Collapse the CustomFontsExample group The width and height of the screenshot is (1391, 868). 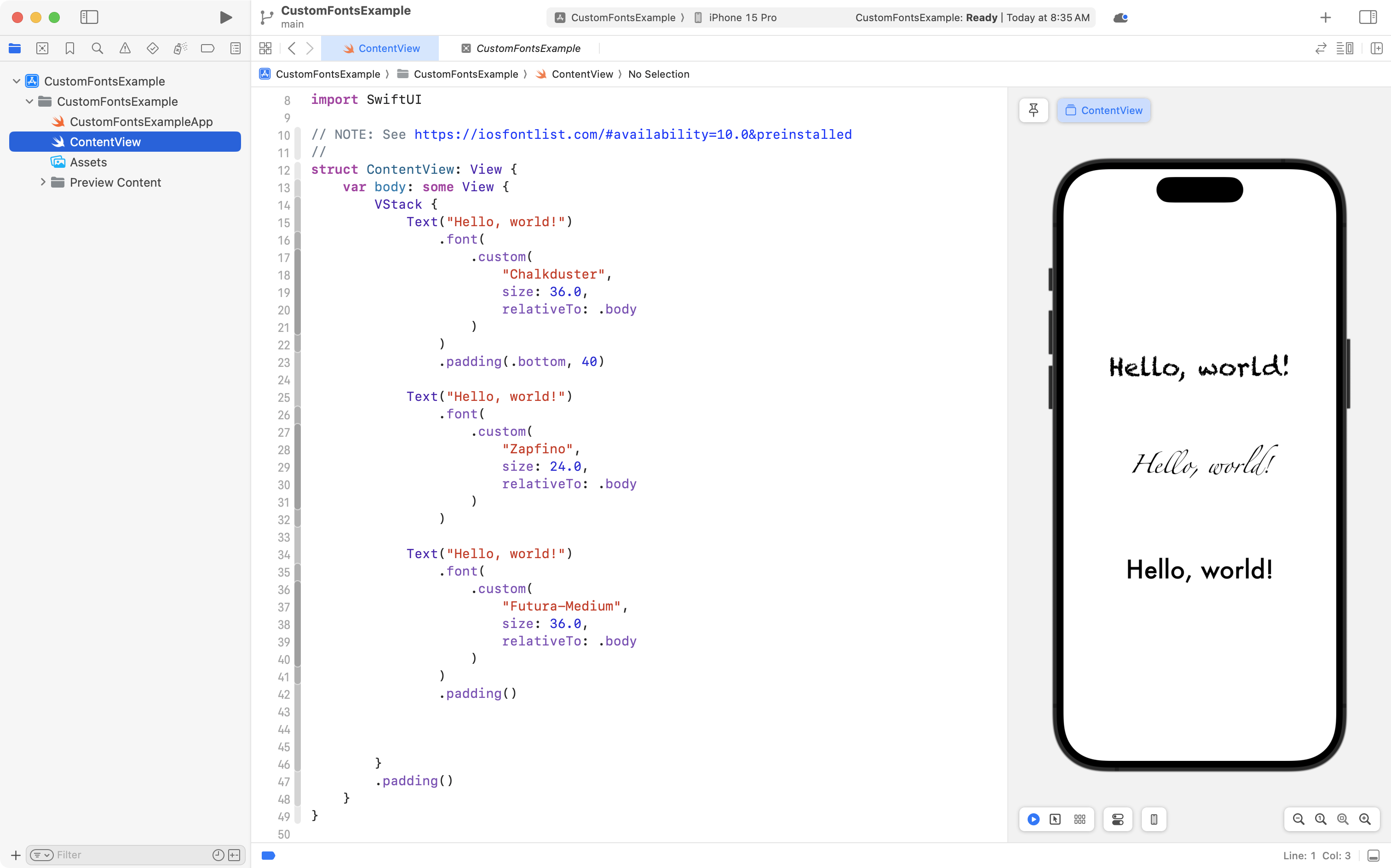coord(29,101)
